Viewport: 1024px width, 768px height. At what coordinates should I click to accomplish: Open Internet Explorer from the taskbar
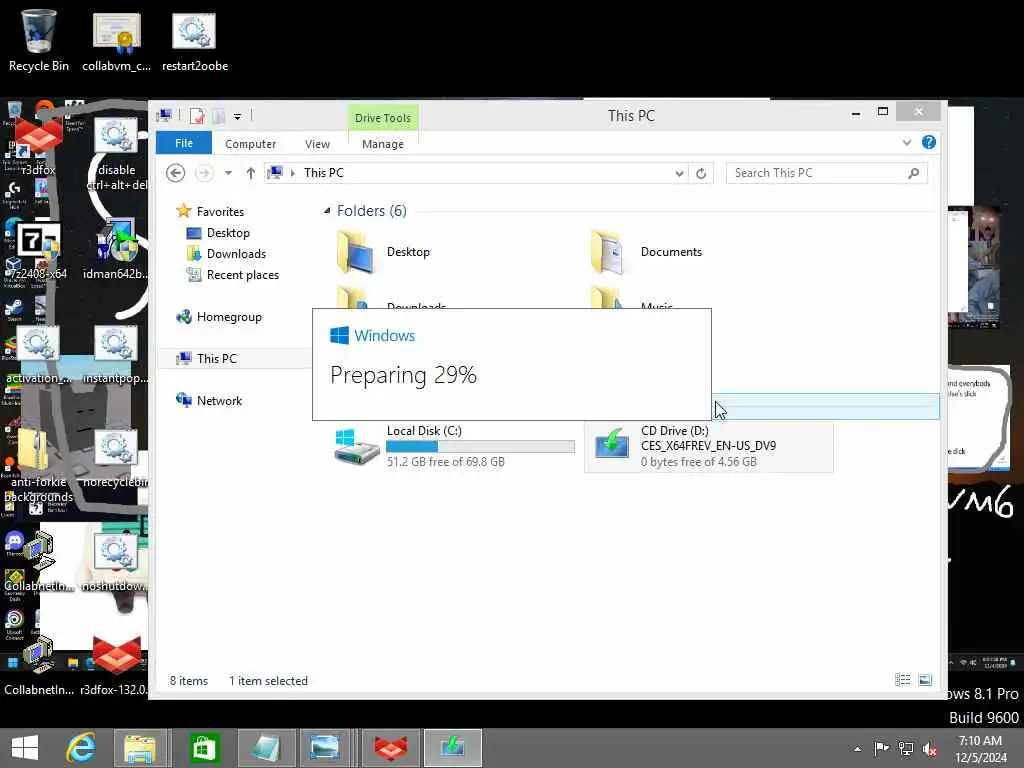82,748
